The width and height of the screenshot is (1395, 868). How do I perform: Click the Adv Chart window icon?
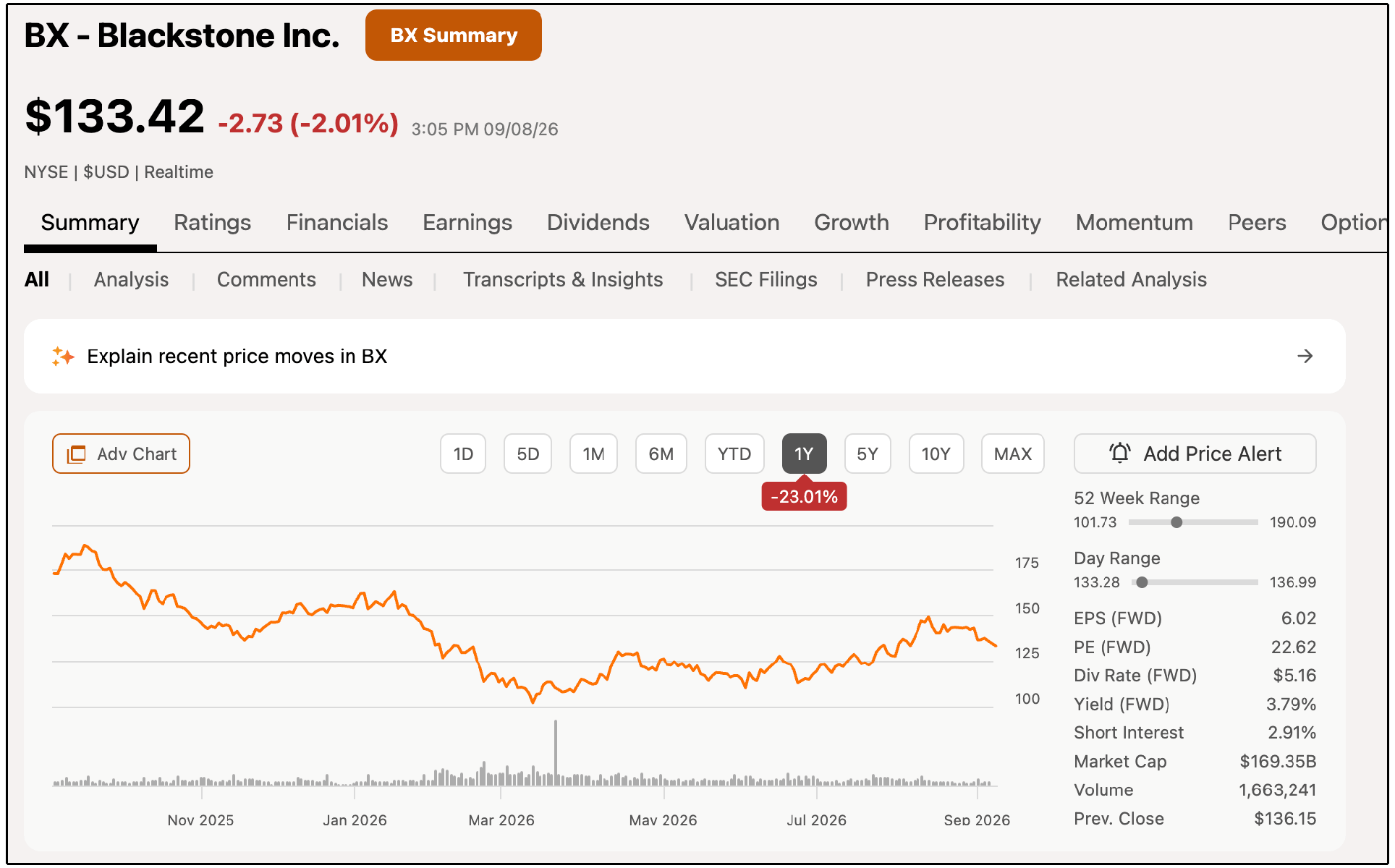[x=76, y=454]
